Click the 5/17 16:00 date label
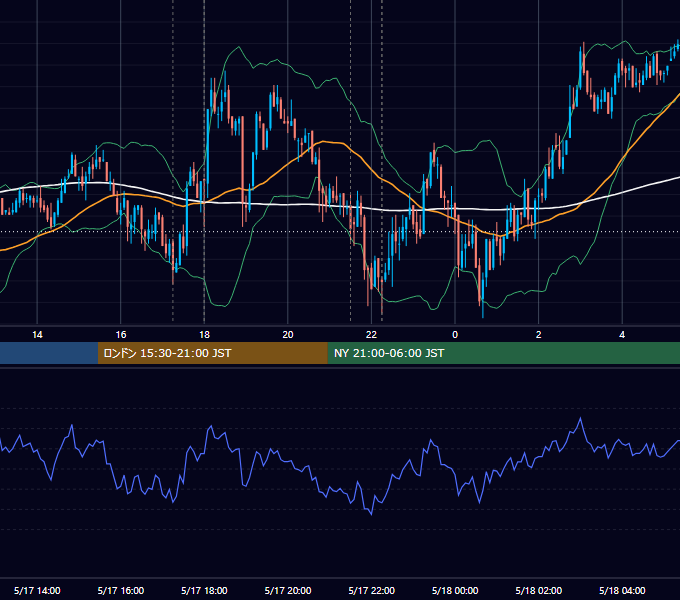This screenshot has width=680, height=600. (x=121, y=590)
